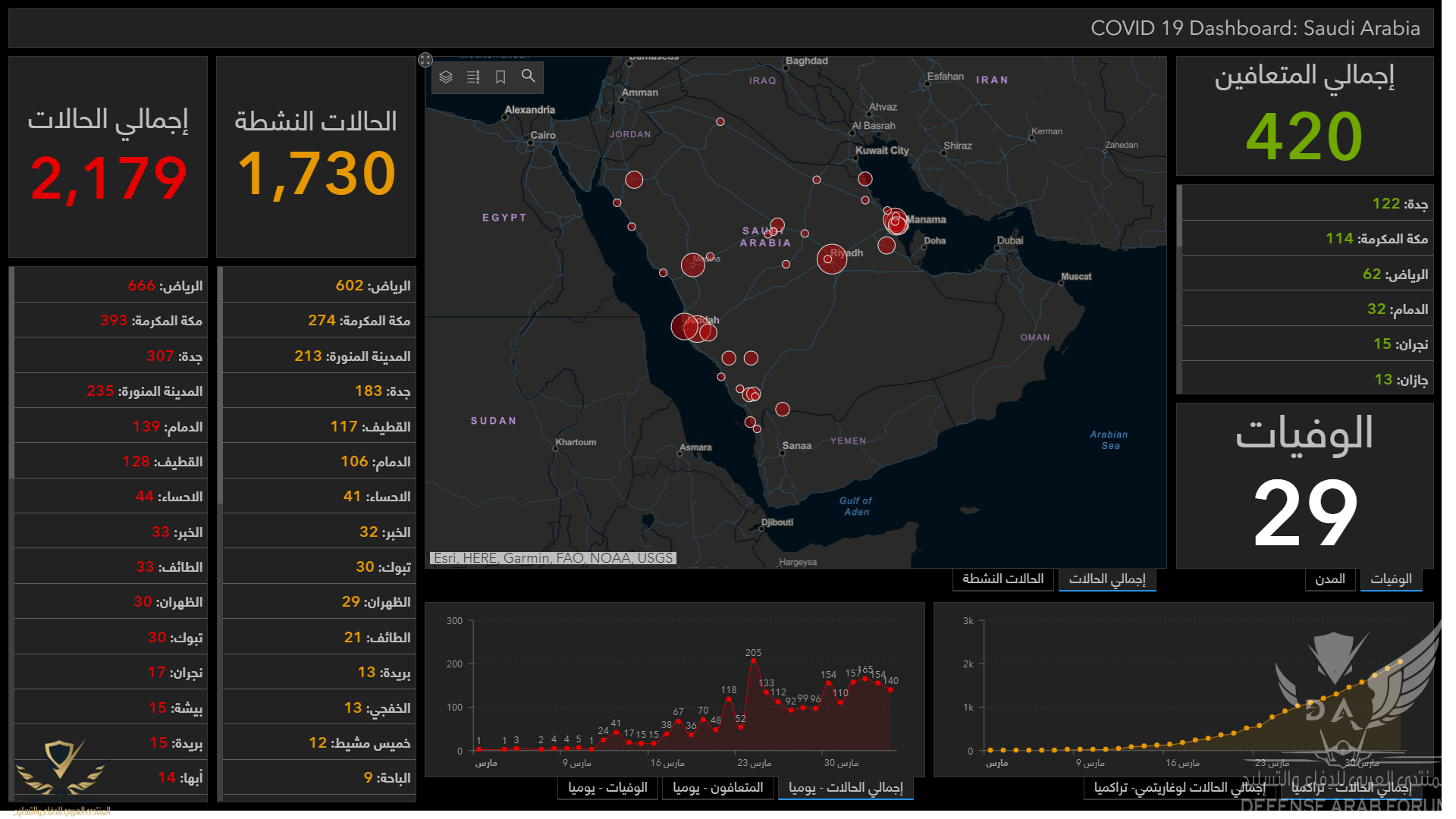Click the Esri, HERE, Garmin attribution text

tap(553, 558)
